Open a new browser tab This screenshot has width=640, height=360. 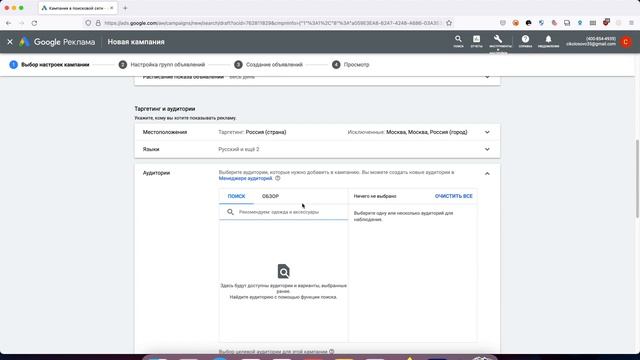pyautogui.click(x=125, y=8)
